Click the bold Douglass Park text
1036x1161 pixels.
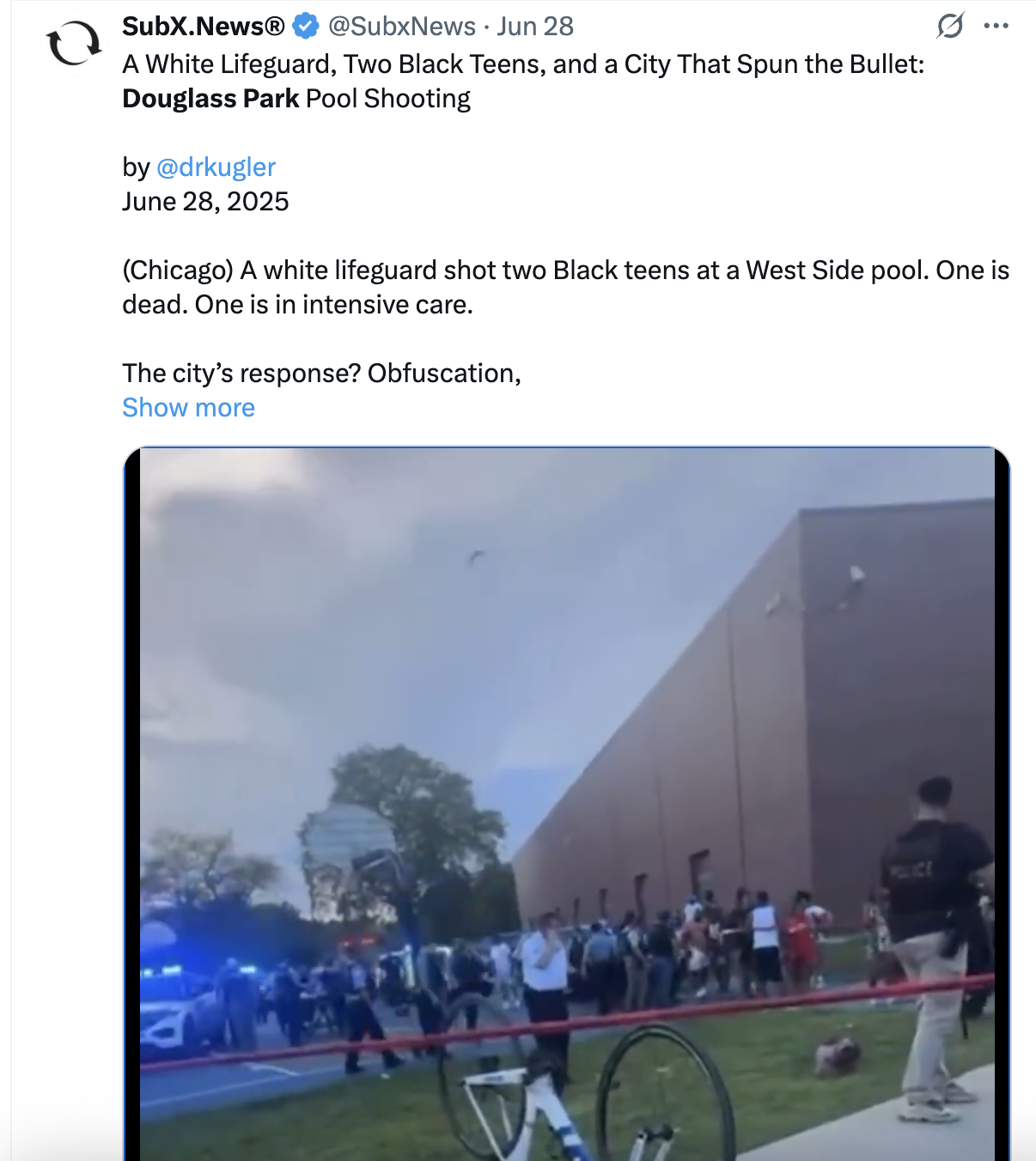210,99
